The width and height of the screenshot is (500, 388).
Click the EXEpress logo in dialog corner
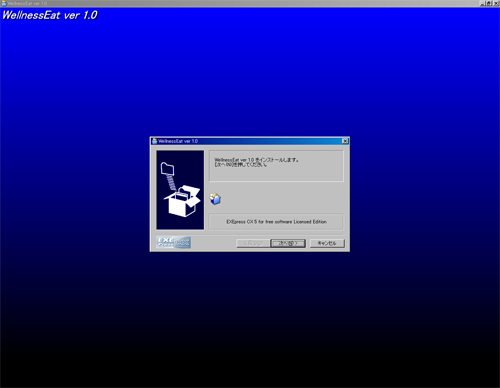173,242
